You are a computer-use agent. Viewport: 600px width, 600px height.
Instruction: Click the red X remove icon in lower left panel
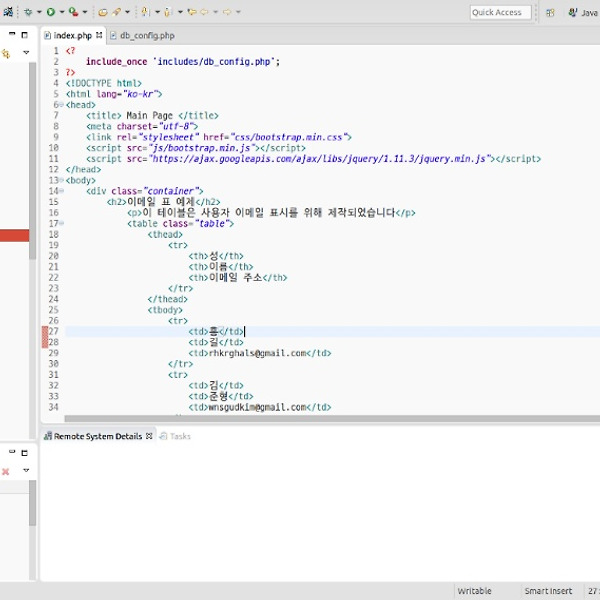pyautogui.click(x=6, y=471)
